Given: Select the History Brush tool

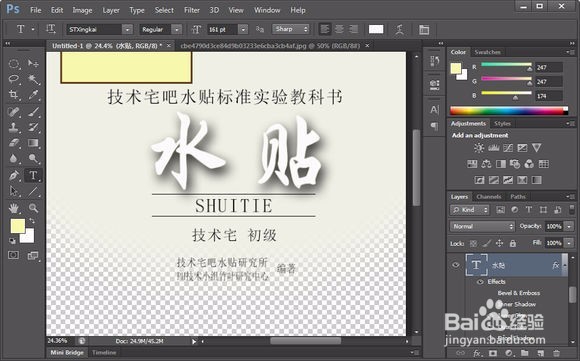Looking at the screenshot, I should [x=33, y=127].
